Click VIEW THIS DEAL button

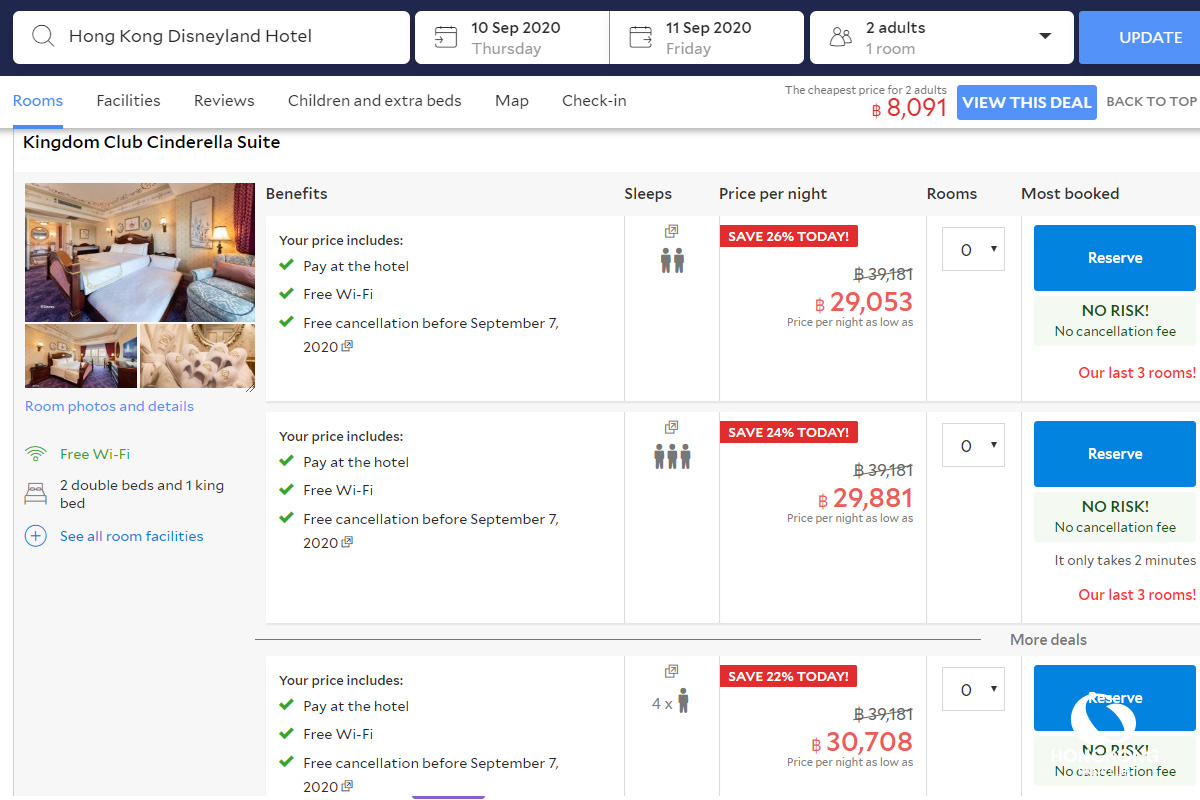click(x=1027, y=102)
